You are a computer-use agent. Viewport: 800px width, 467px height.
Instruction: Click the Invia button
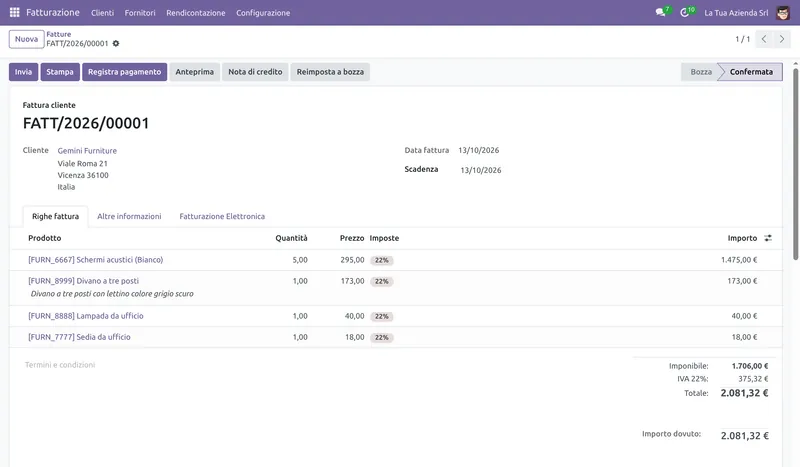pos(23,72)
